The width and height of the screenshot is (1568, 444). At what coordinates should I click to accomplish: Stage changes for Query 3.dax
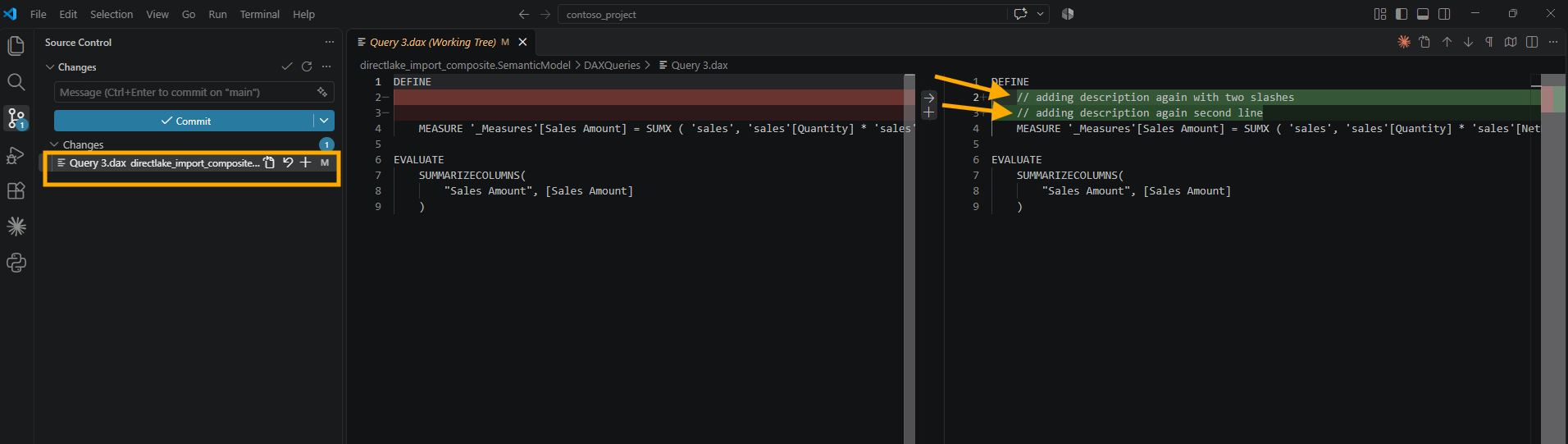[305, 162]
